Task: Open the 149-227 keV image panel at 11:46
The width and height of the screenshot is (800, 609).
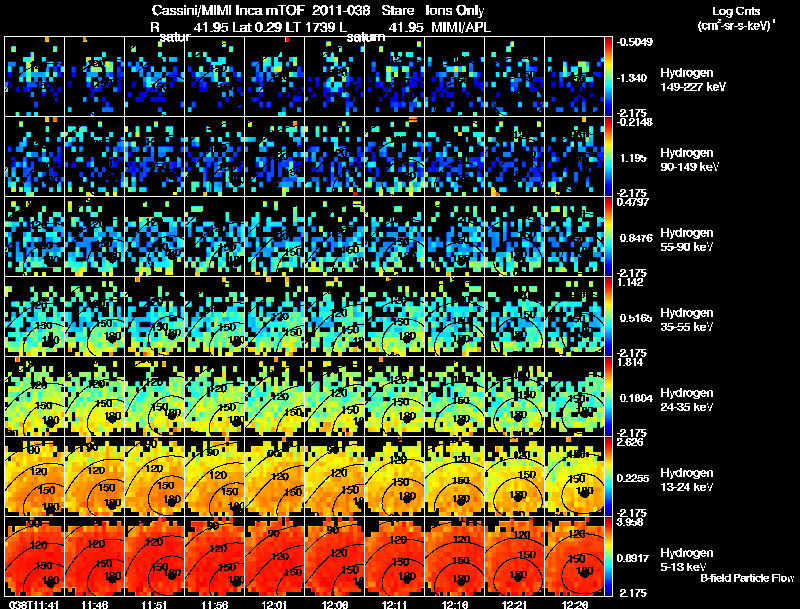Action: 94,76
